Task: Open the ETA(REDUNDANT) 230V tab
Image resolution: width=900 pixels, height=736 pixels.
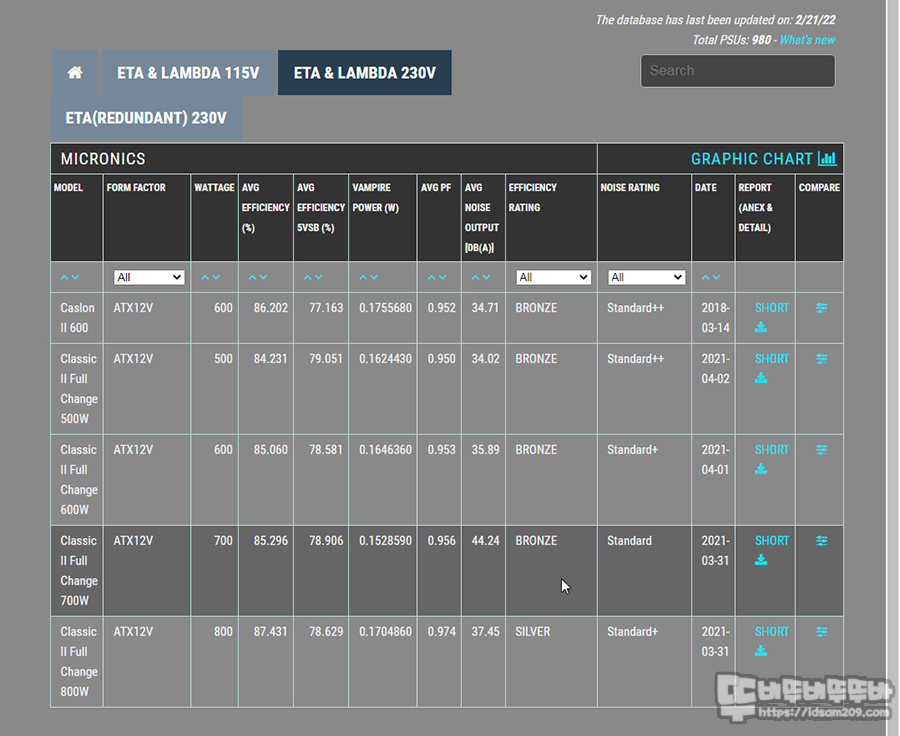Action: (146, 118)
